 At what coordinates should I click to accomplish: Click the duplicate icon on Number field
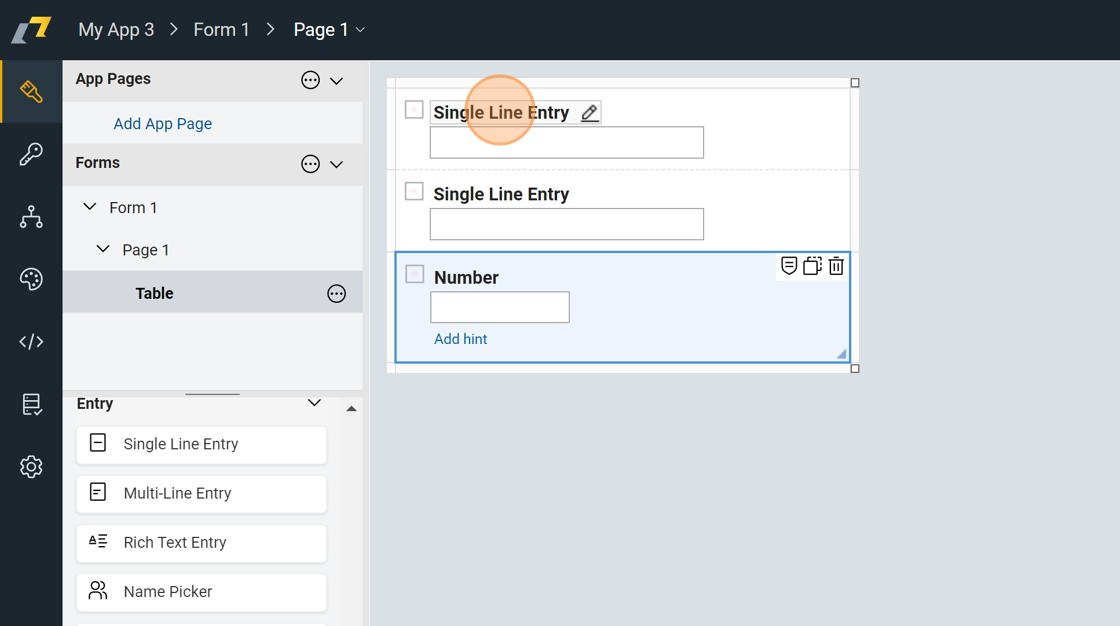point(812,266)
